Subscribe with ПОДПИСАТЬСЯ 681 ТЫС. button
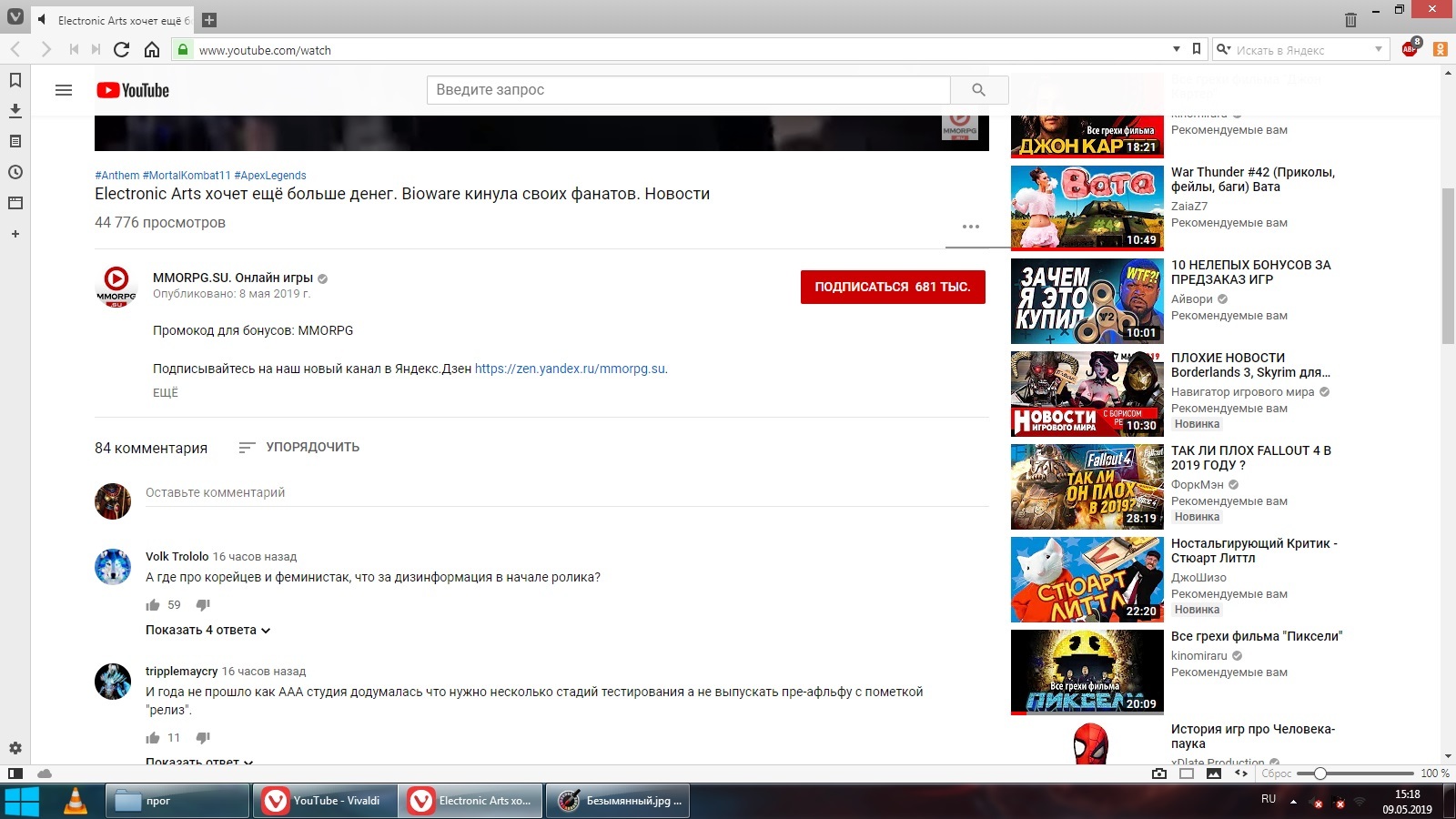1456x819 pixels. click(x=893, y=287)
